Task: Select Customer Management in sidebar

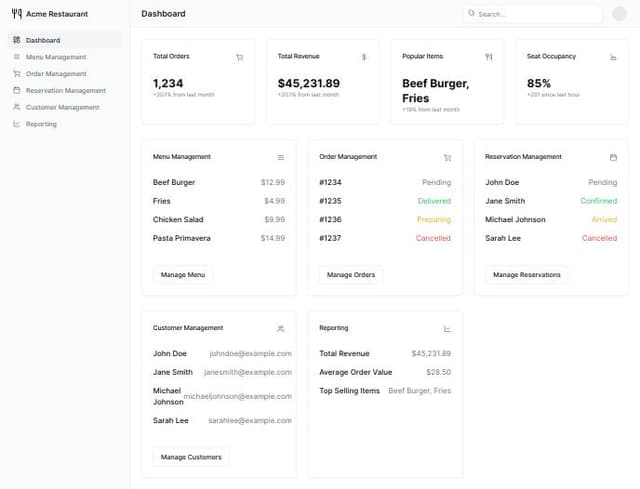Action: pos(65,107)
